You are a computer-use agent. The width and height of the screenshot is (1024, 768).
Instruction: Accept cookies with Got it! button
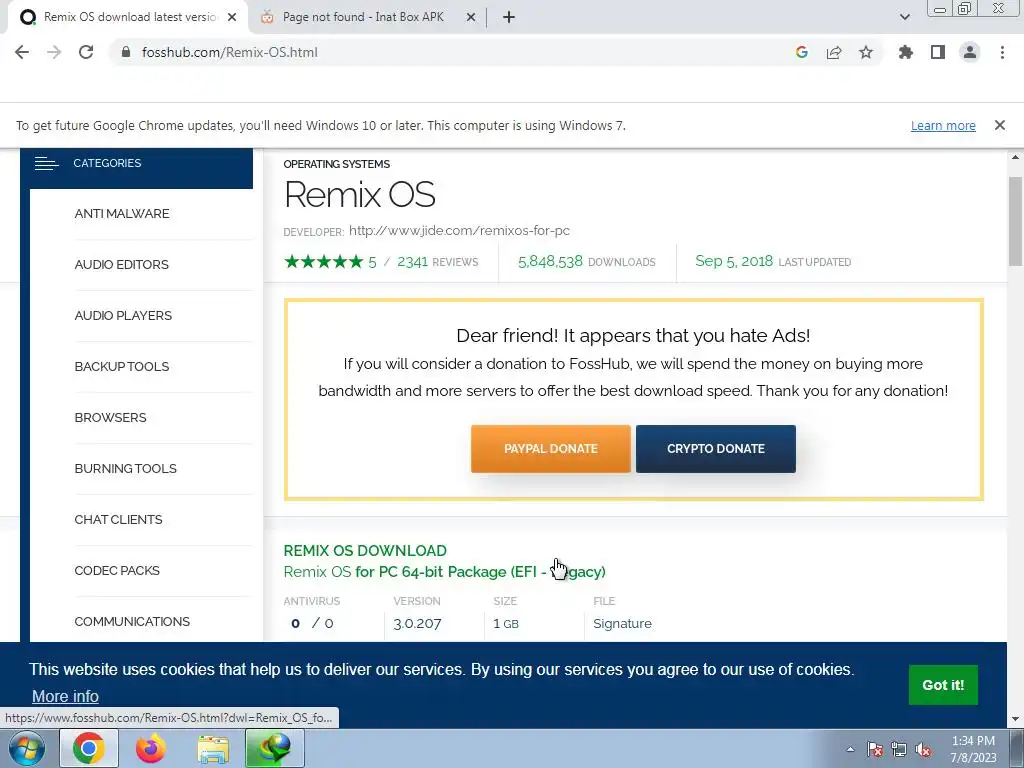pos(943,685)
